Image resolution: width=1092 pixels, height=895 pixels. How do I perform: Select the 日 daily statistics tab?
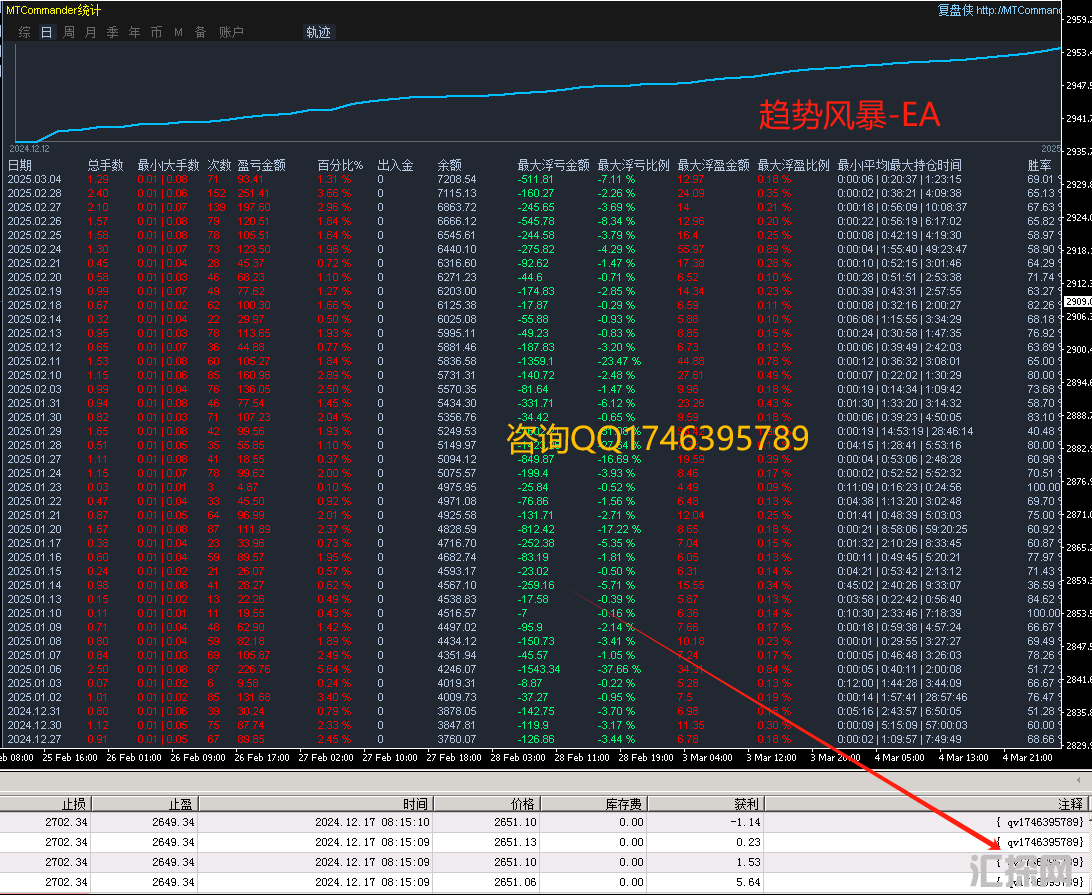coord(47,32)
